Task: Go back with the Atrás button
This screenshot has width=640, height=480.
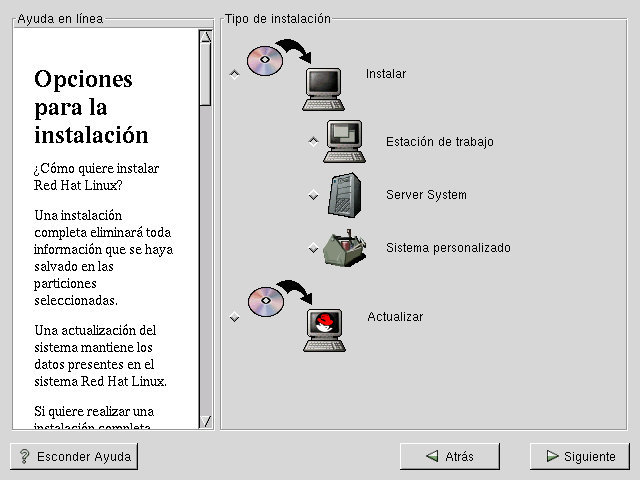Action: point(449,456)
